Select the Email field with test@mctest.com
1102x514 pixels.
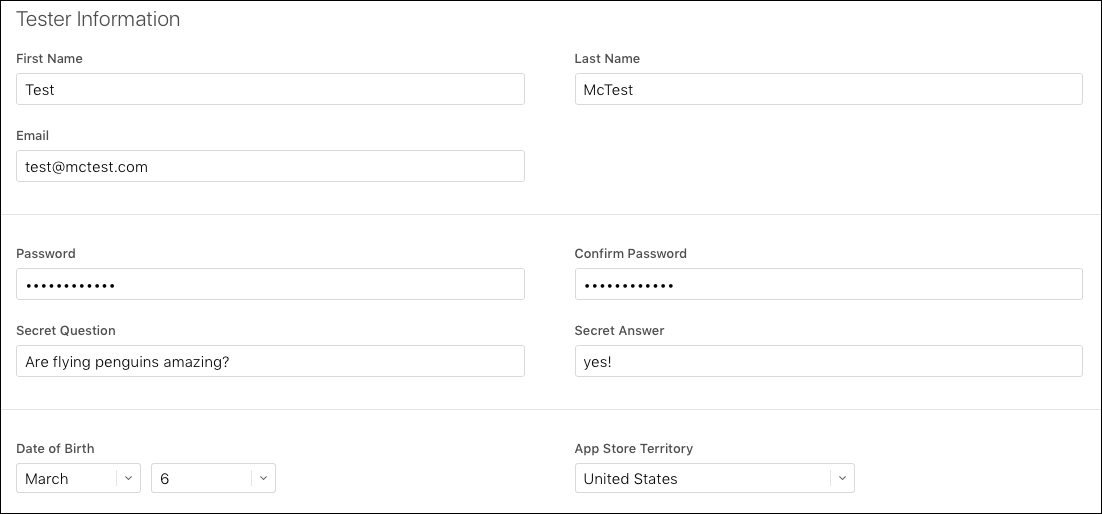[x=271, y=166]
